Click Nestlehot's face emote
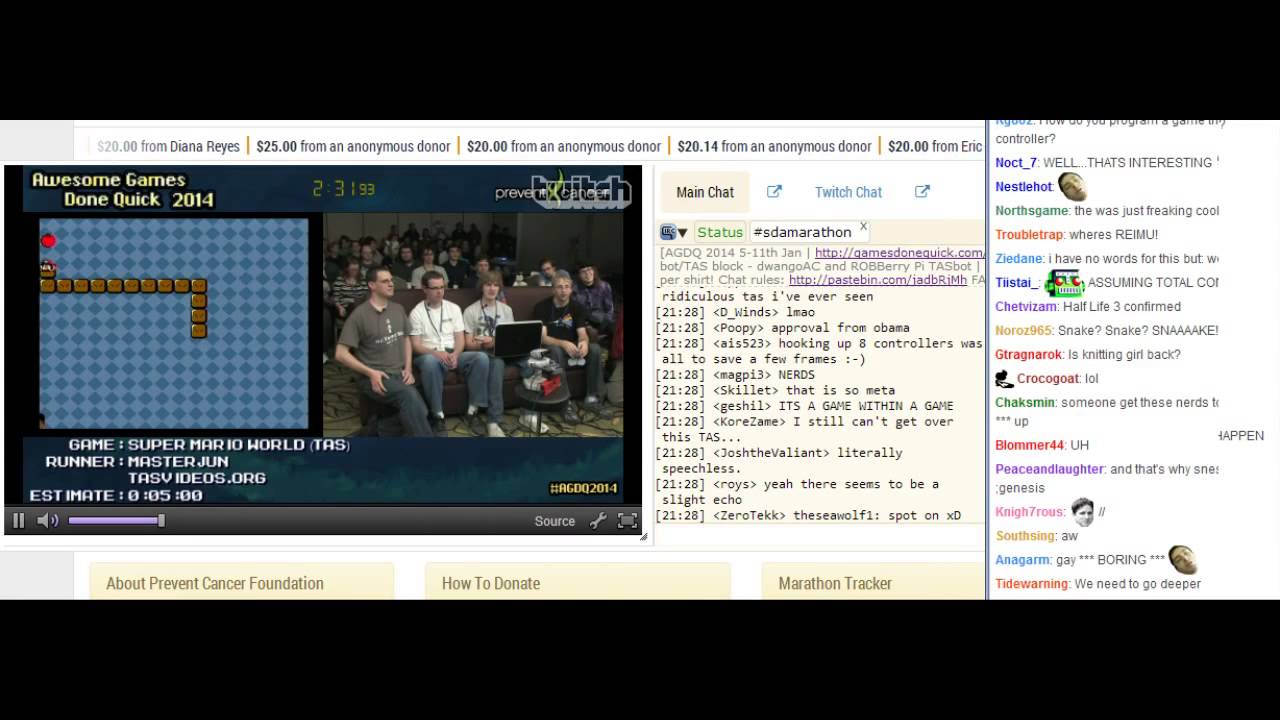The image size is (1280, 720). click(1073, 186)
